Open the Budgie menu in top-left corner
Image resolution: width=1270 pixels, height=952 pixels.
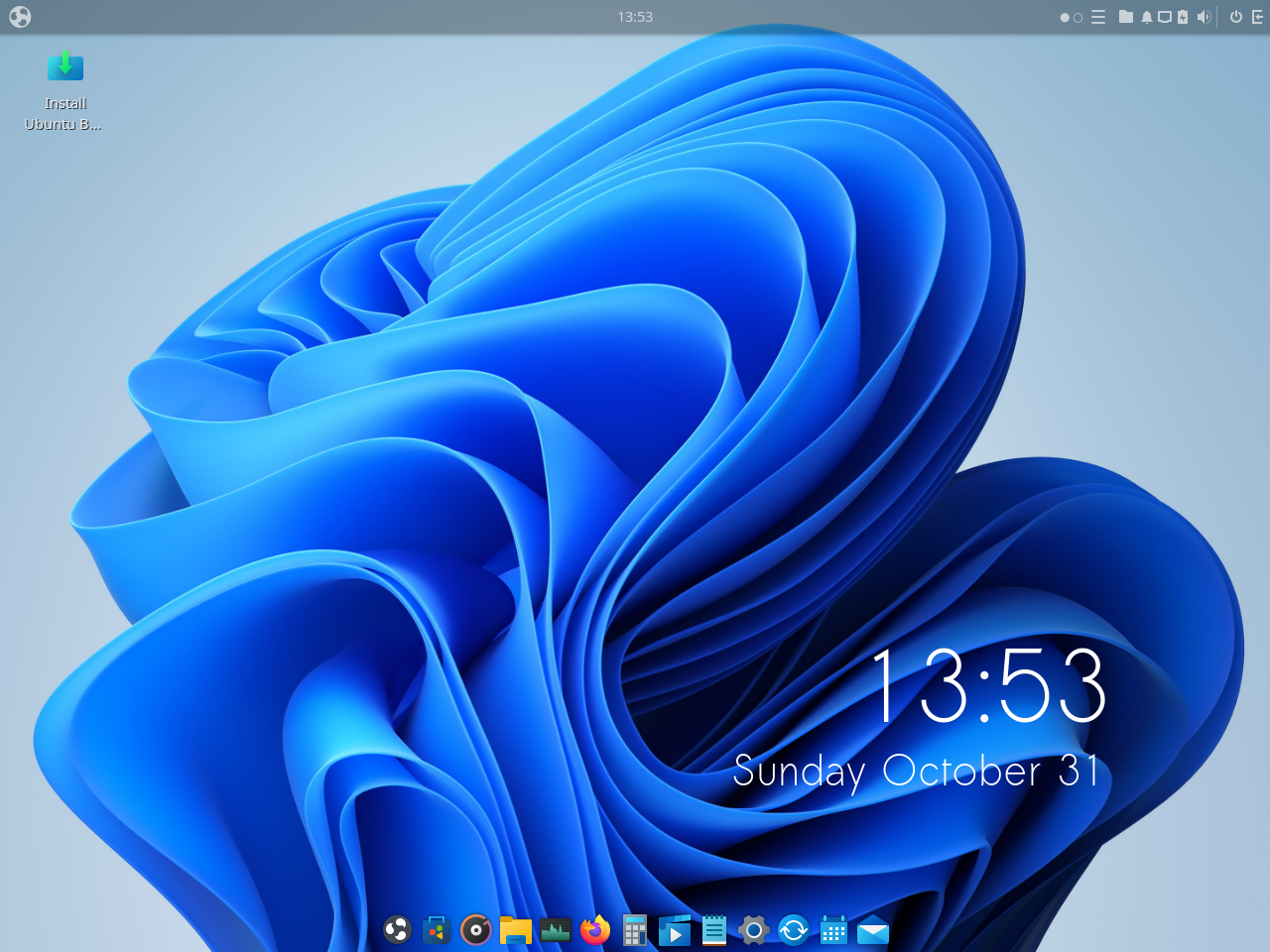click(x=20, y=17)
